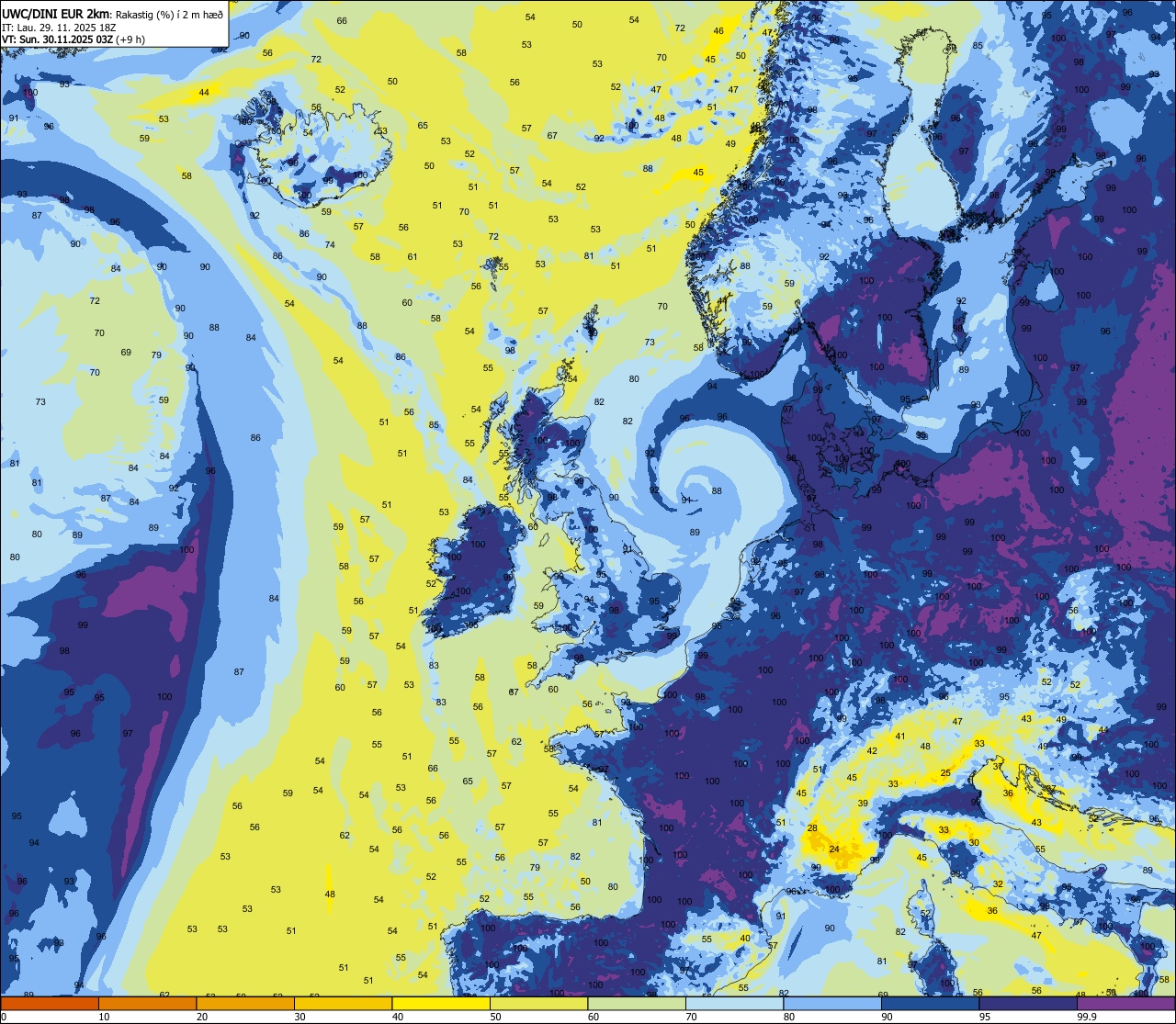Click the 90–95 blue legend swatch
This screenshot has height=1024, width=1176.
930,1003
